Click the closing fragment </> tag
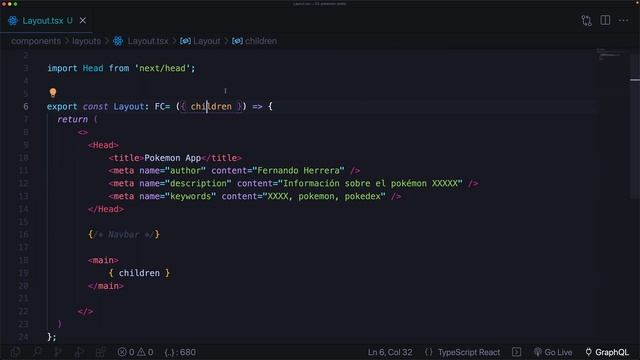This screenshot has height=360, width=640. click(85, 311)
